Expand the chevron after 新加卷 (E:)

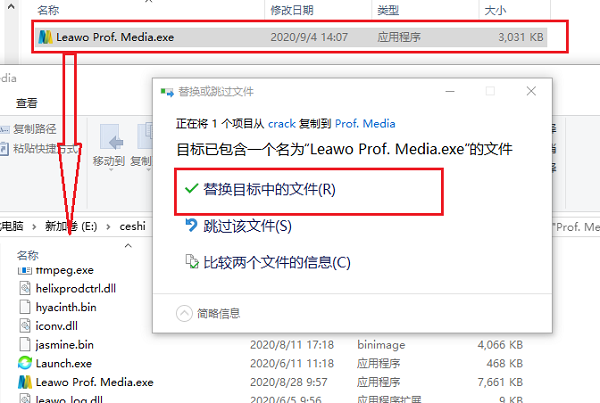[109, 227]
